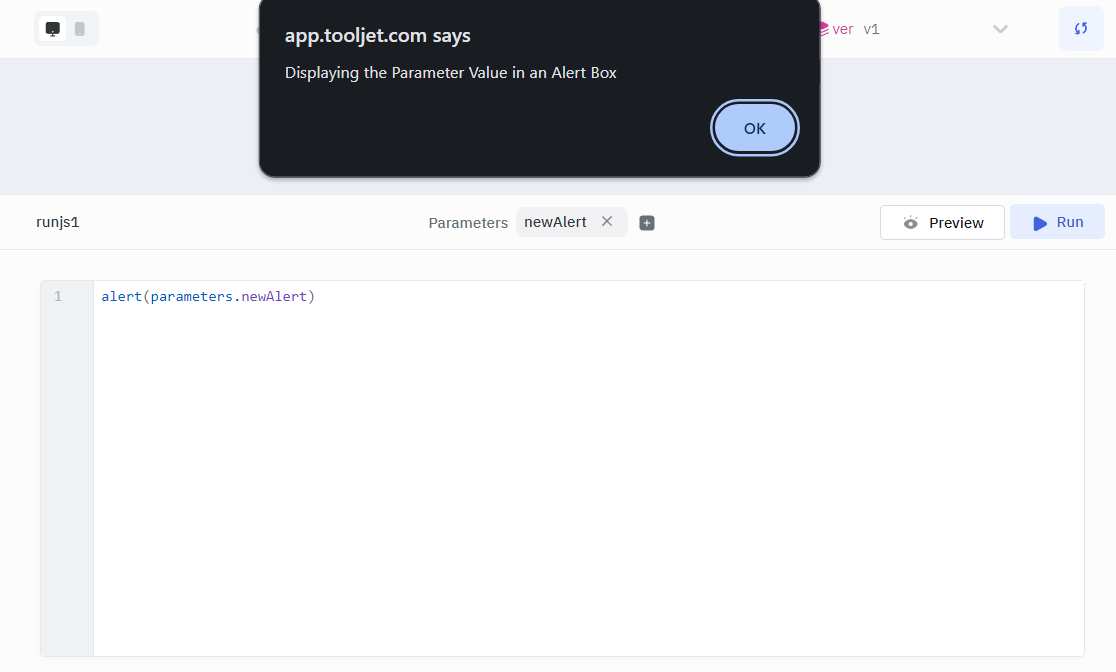Rename the runjs1 query name

coord(58,222)
